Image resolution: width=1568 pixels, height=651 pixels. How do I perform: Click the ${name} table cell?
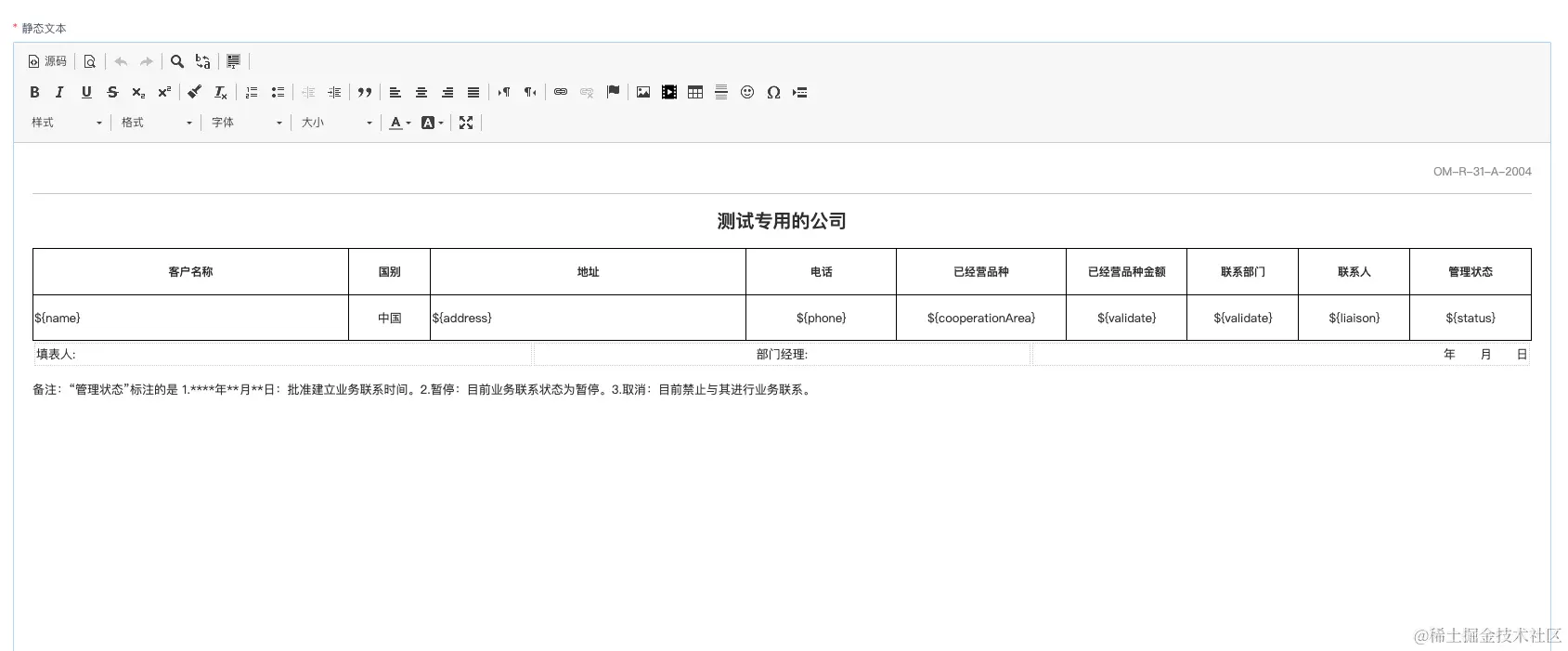[x=190, y=318]
